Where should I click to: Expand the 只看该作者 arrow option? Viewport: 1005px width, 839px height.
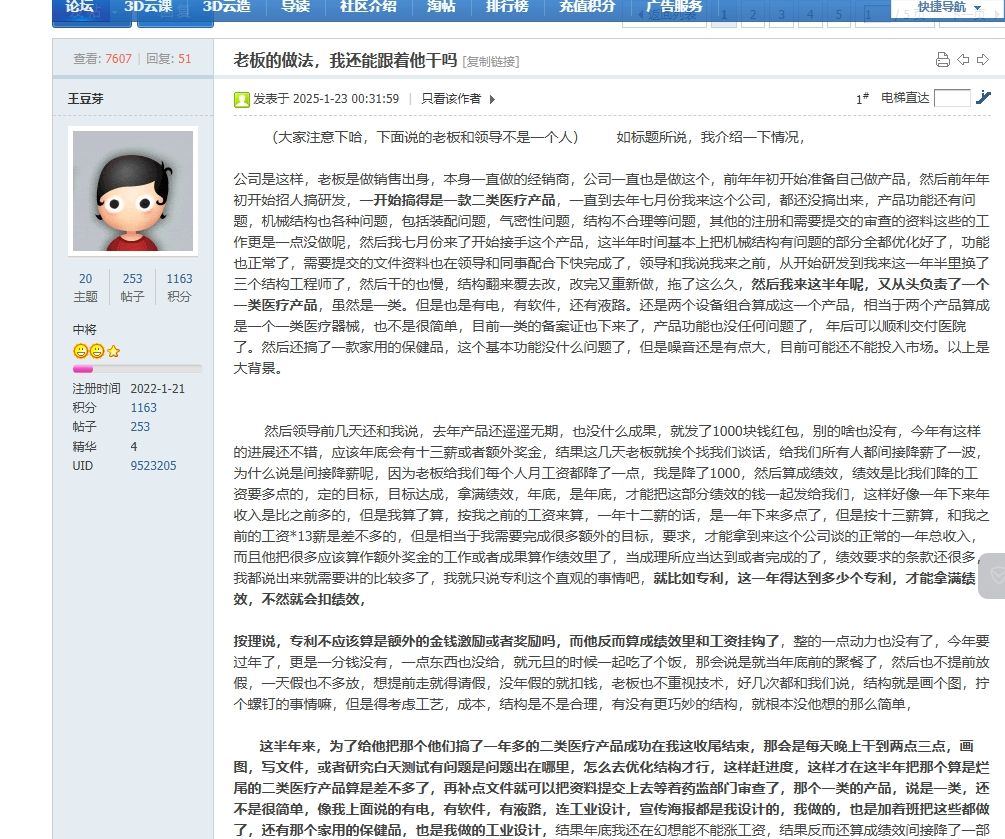point(491,99)
